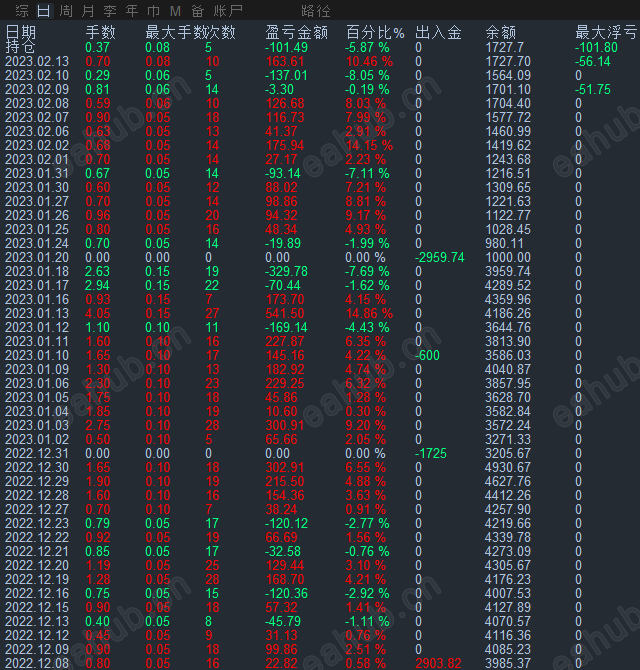Switch to the 账户 account tab
640x670 pixels.
228,11
